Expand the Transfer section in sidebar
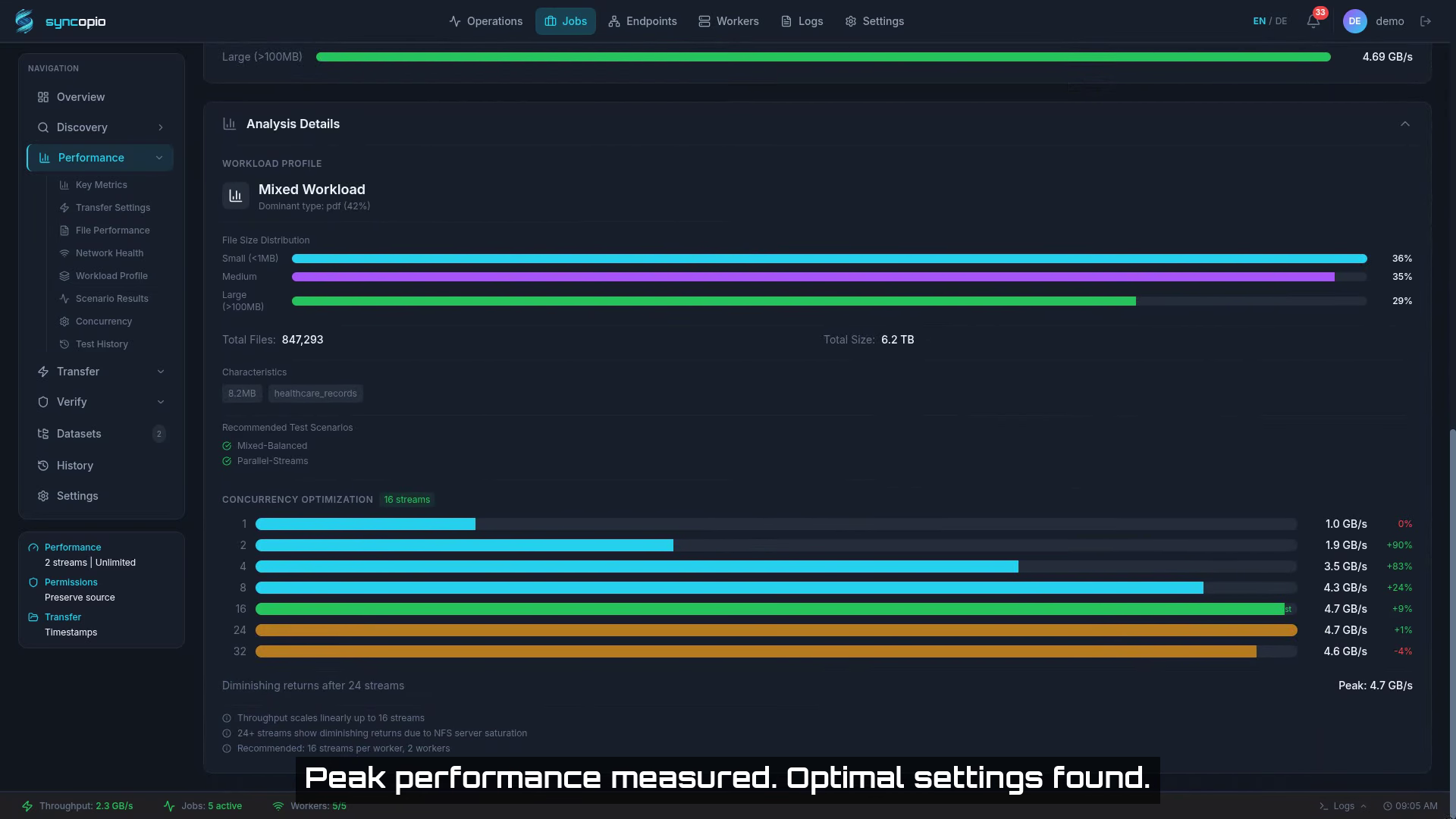The image size is (1456, 819). [161, 372]
